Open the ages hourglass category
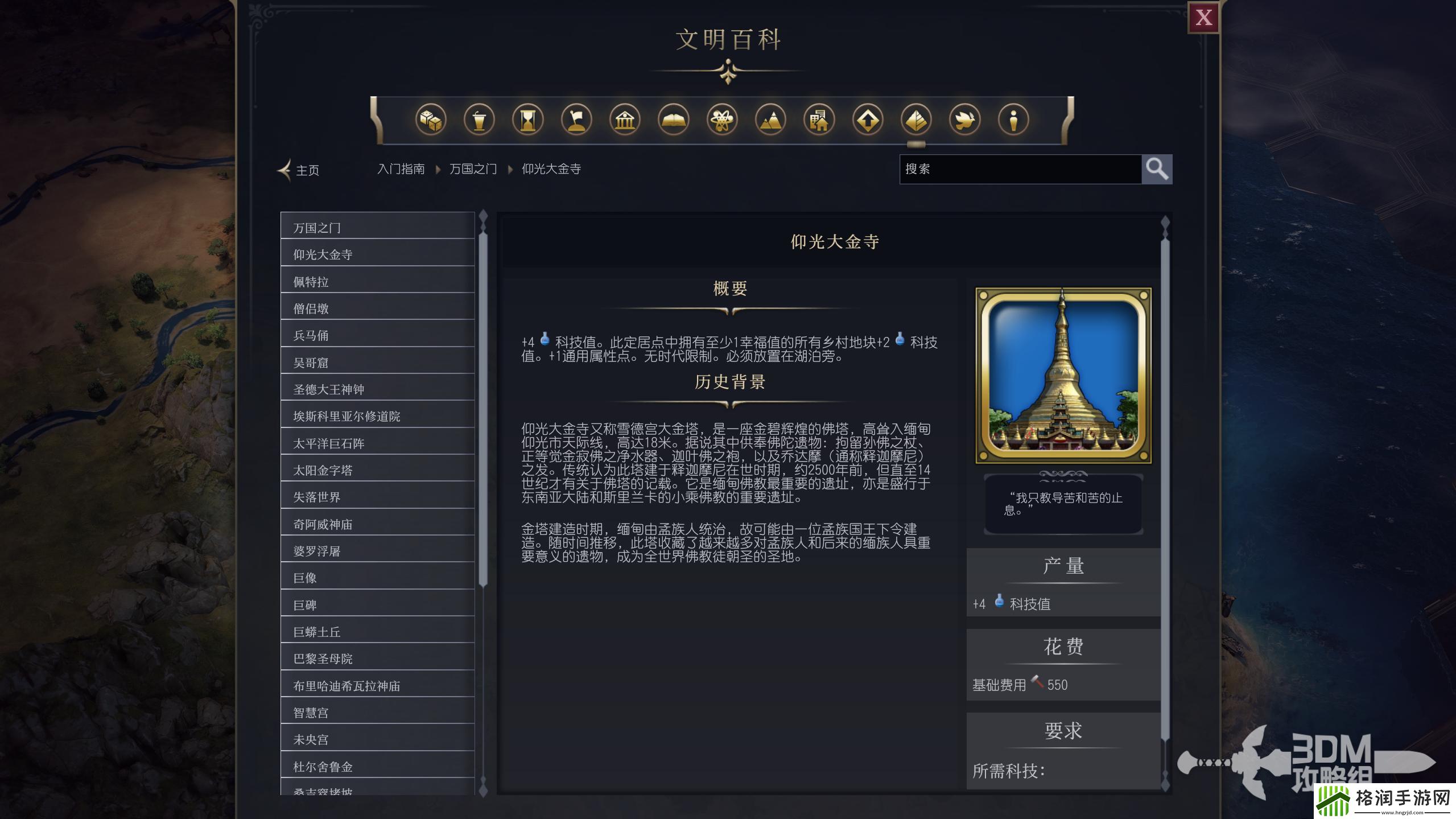The width and height of the screenshot is (1456, 819). [x=529, y=120]
